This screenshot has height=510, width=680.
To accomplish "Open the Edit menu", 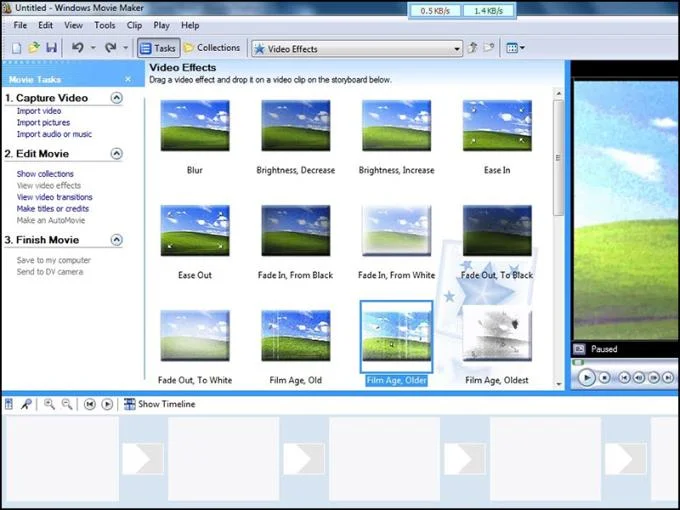I will click(45, 25).
